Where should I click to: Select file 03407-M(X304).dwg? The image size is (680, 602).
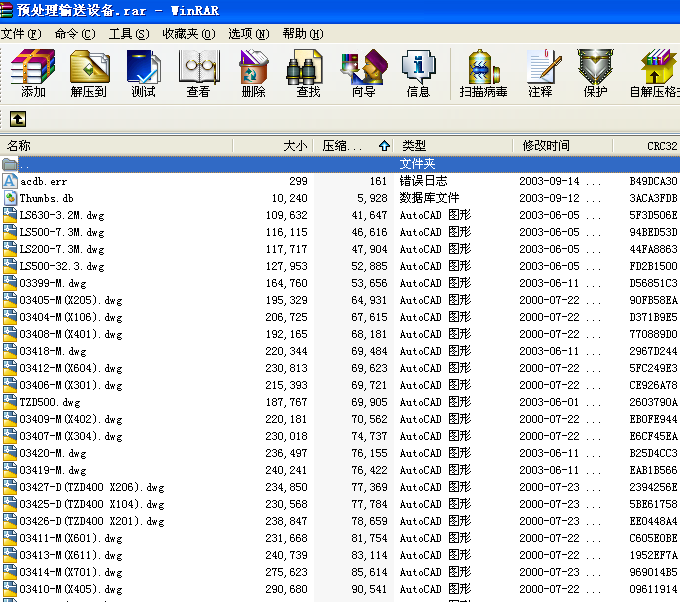click(71, 436)
